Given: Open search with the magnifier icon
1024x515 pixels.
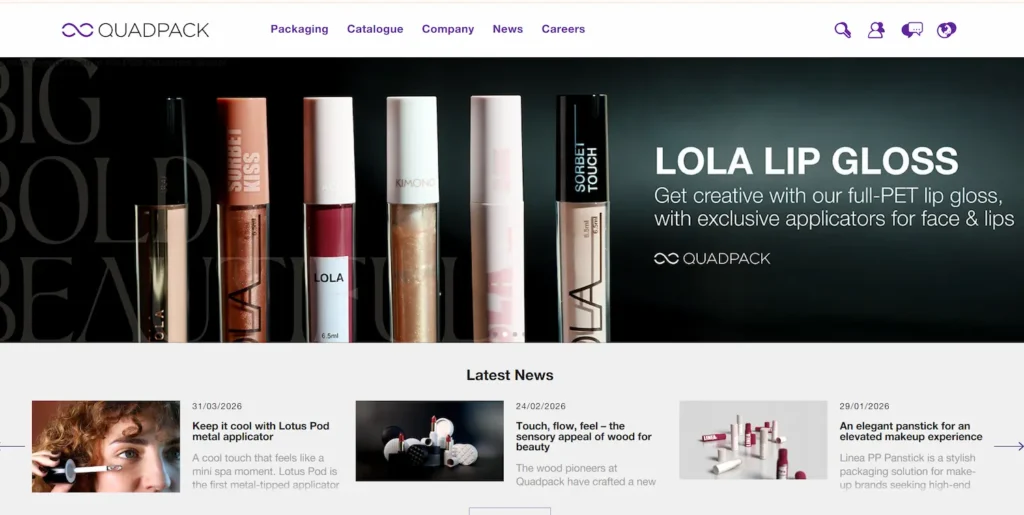Looking at the screenshot, I should point(842,30).
